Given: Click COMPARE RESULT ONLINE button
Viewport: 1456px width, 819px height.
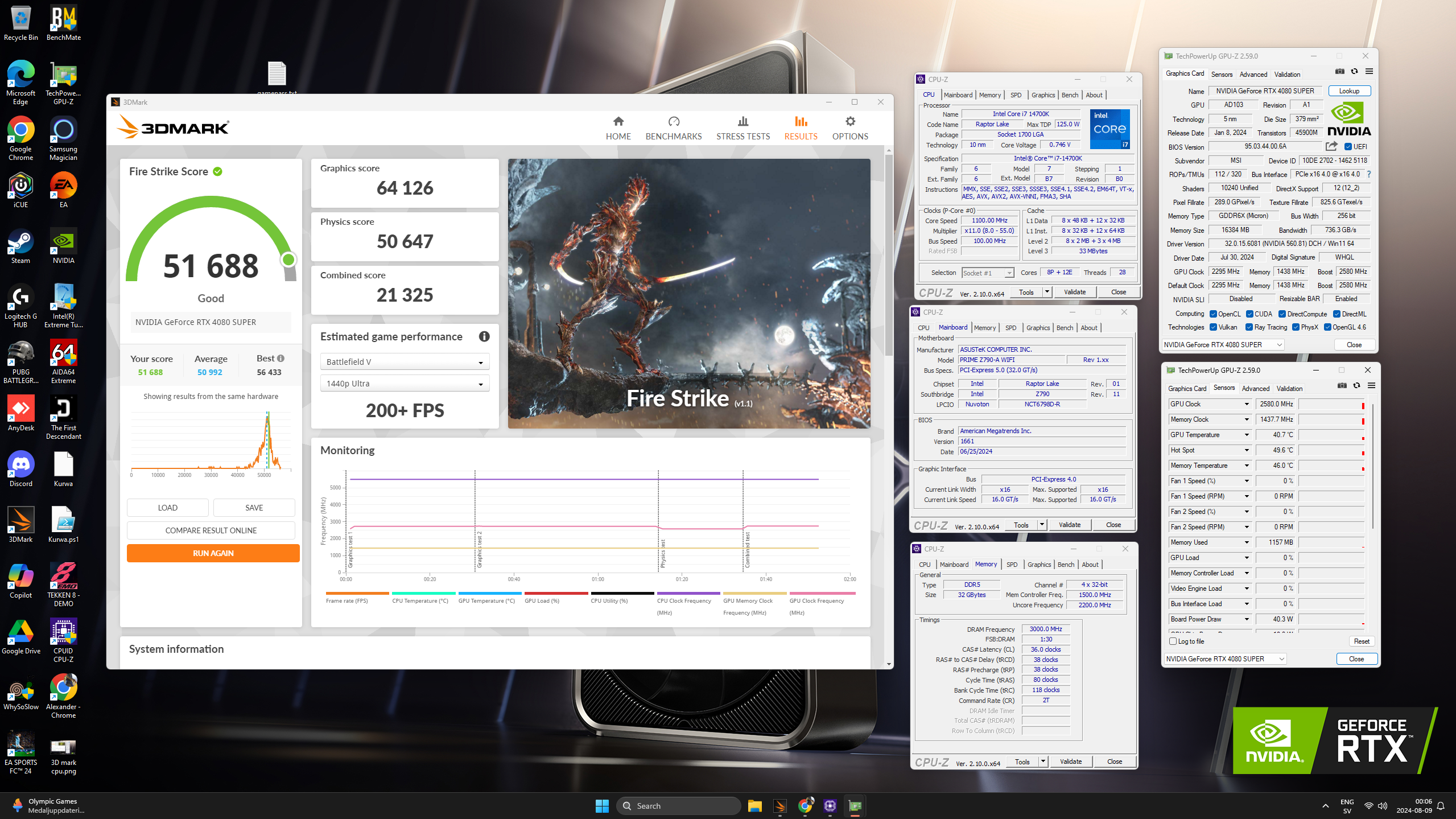Looking at the screenshot, I should [x=211, y=530].
